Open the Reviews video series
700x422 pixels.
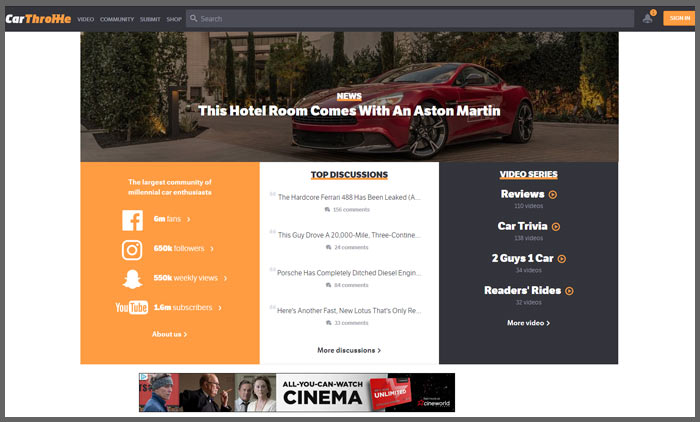tap(523, 194)
